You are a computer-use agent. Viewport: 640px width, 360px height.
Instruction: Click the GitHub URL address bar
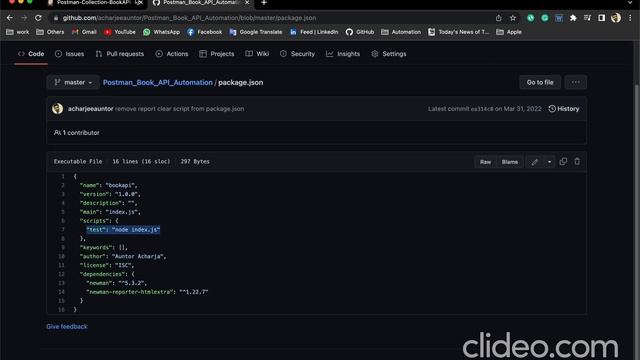pyautogui.click(x=271, y=18)
